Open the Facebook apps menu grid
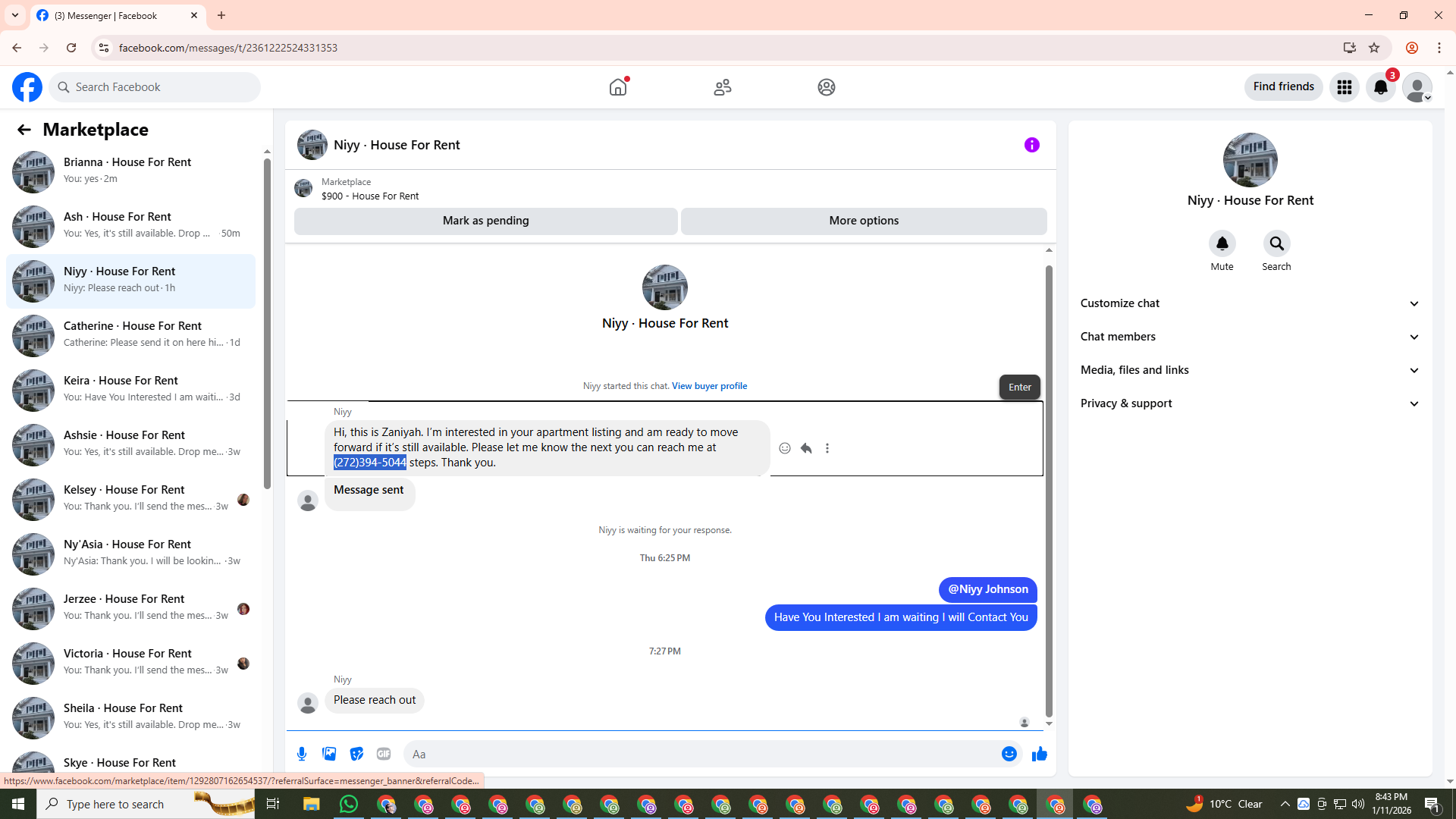 pos(1345,87)
